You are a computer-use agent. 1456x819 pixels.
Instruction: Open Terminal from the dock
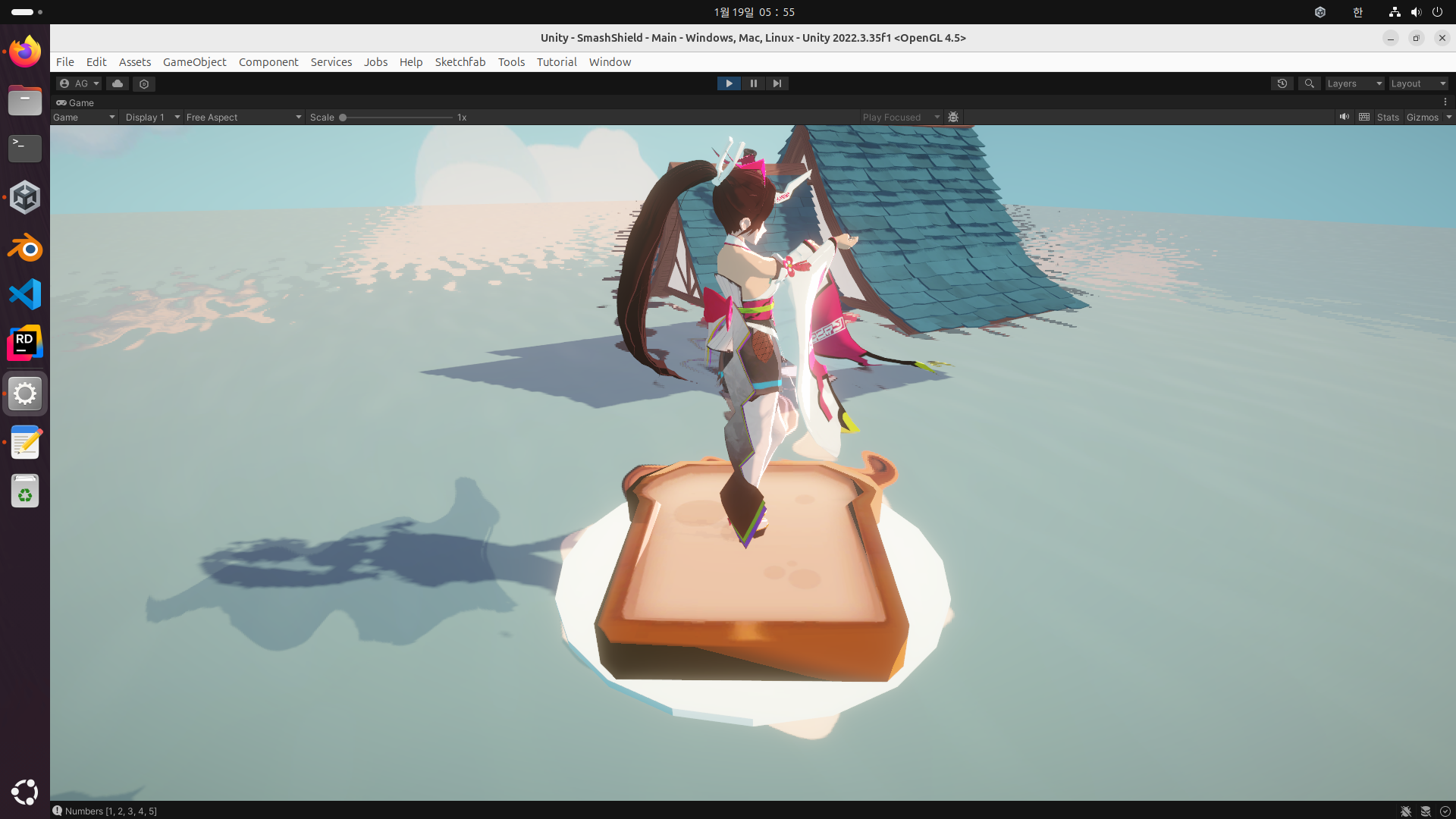(25, 149)
